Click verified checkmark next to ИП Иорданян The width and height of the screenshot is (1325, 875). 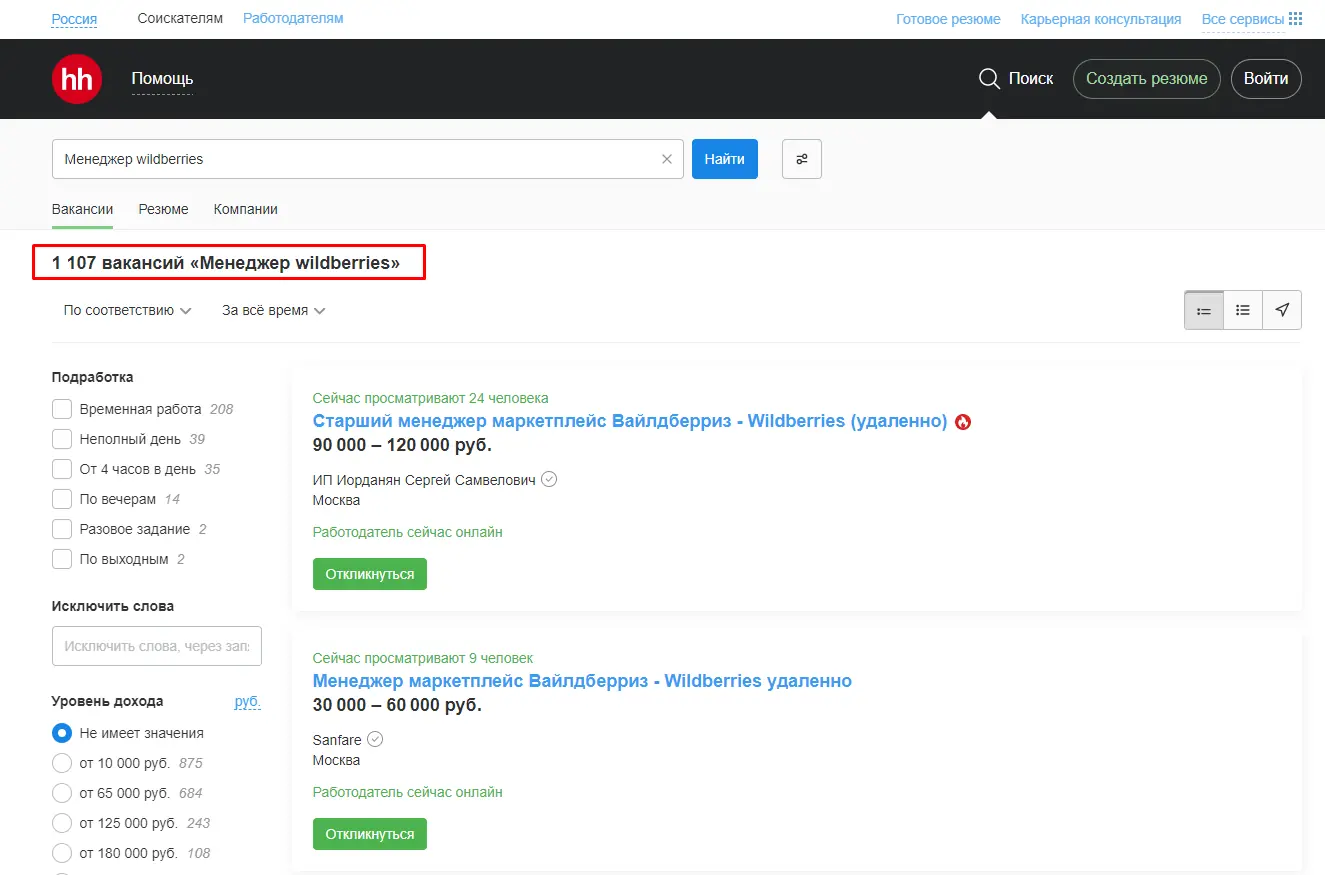(x=549, y=479)
